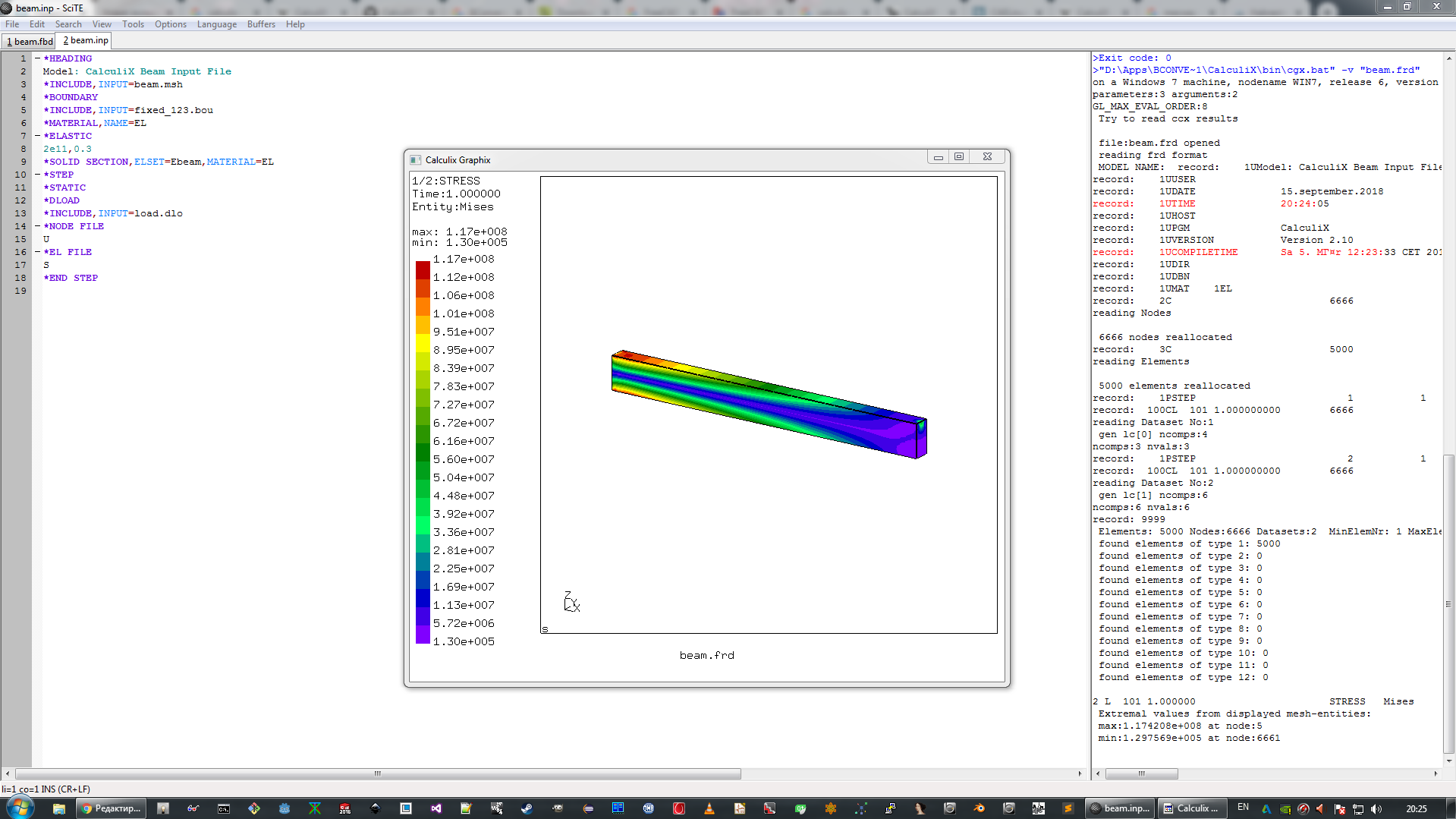
Task: Click the red 1.17e+008 legend color band
Action: pyautogui.click(x=423, y=269)
